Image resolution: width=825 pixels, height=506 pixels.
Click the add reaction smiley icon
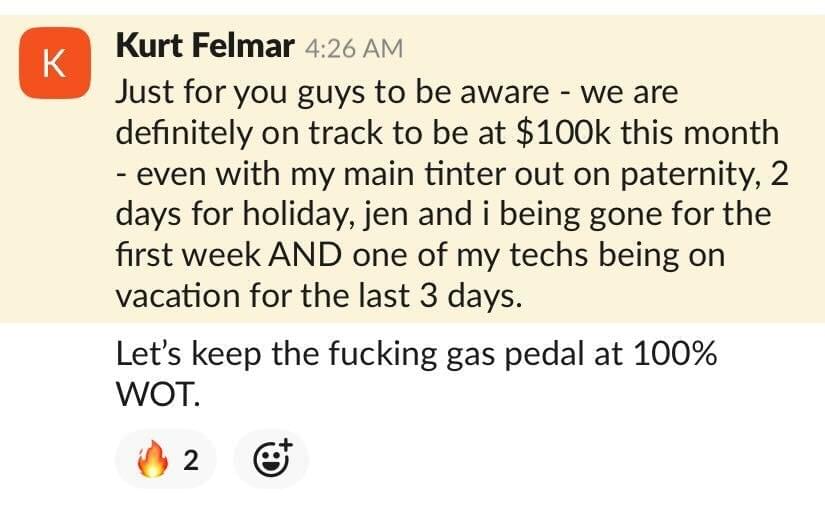pyautogui.click(x=271, y=459)
